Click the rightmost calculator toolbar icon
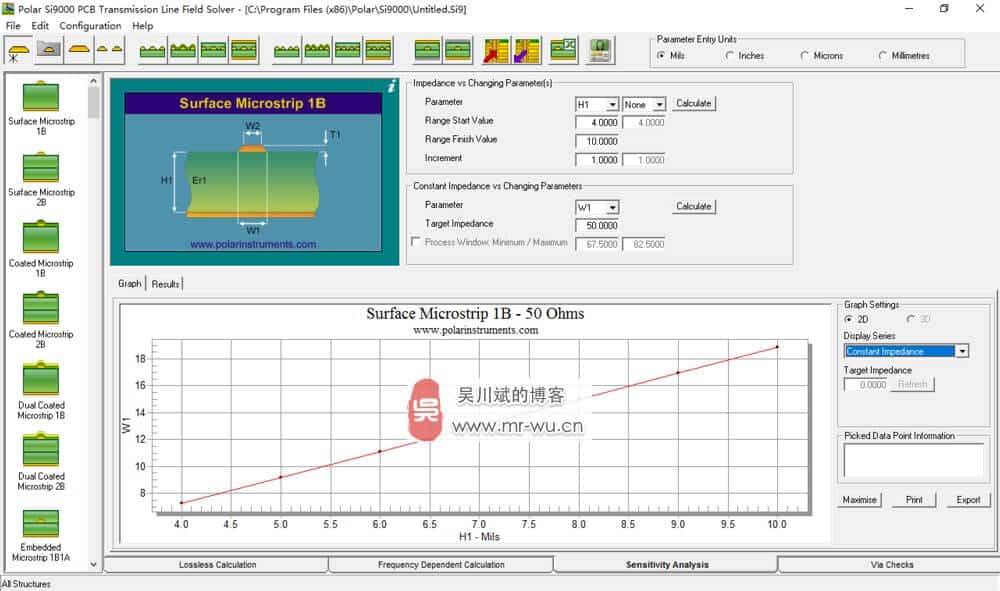 click(x=600, y=50)
